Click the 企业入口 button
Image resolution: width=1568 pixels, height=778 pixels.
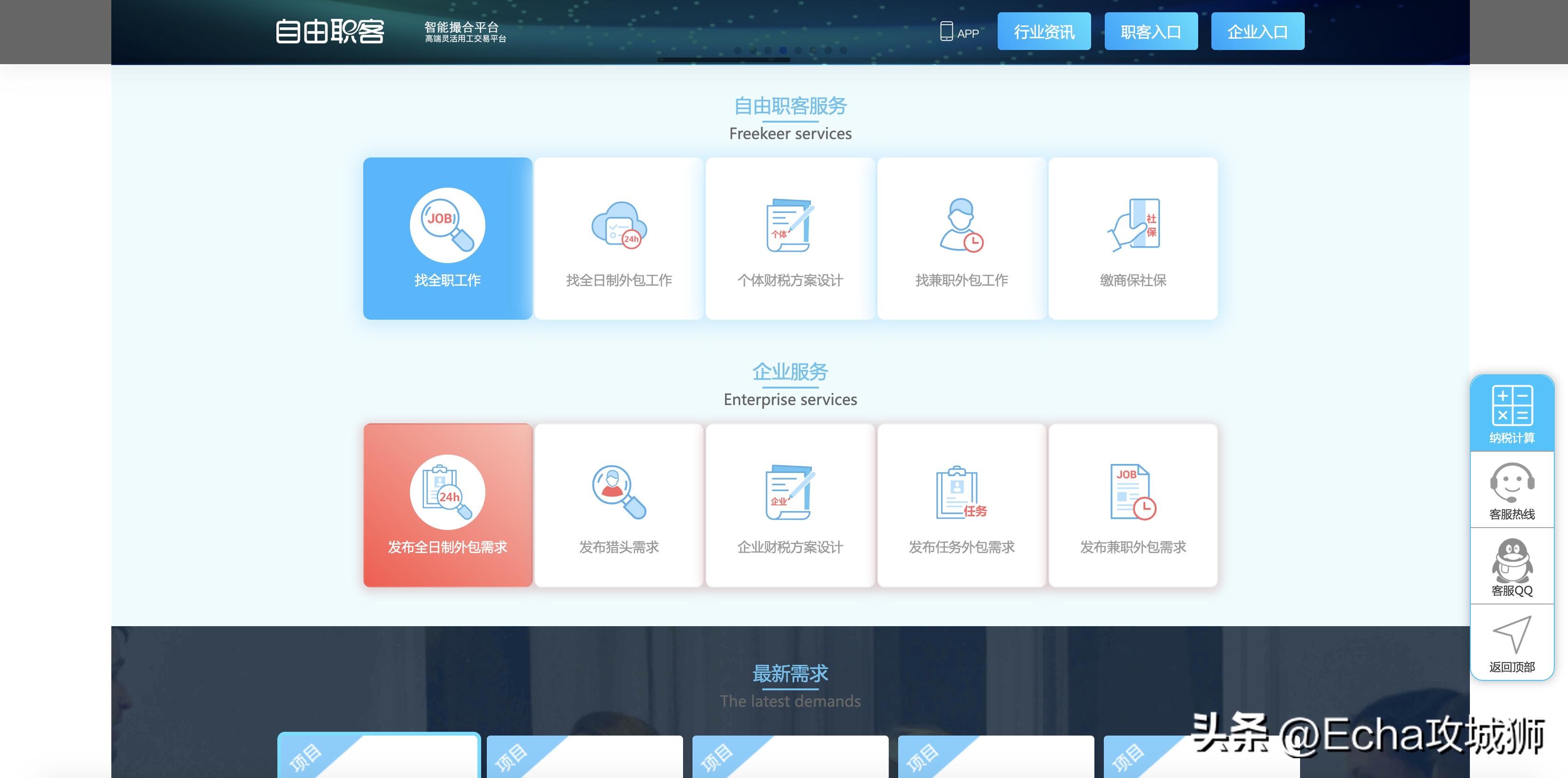click(1258, 32)
